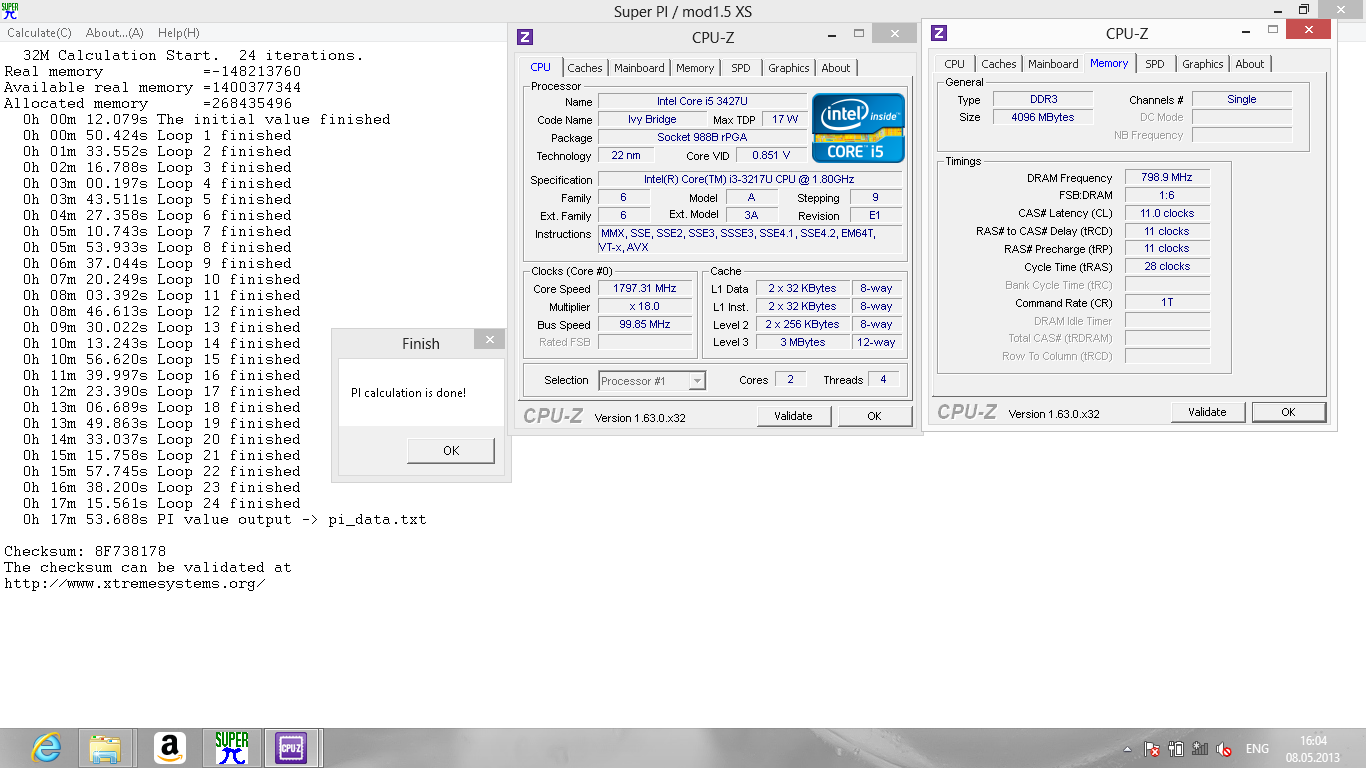The height and width of the screenshot is (768, 1366).
Task: Open Memory tab in left CPU-Z window
Action: click(x=695, y=68)
